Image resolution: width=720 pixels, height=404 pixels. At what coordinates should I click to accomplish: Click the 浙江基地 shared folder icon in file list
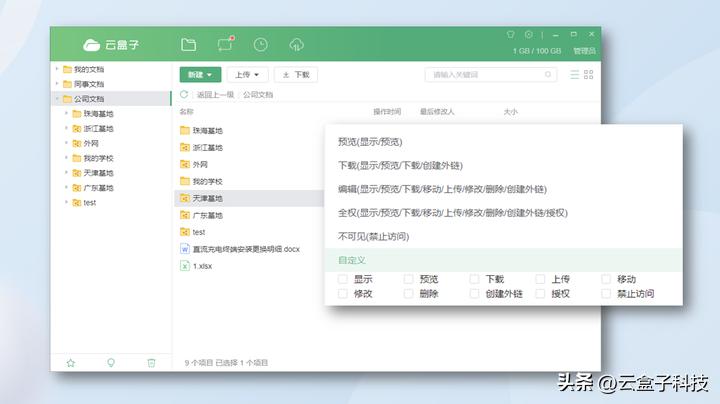coord(185,147)
